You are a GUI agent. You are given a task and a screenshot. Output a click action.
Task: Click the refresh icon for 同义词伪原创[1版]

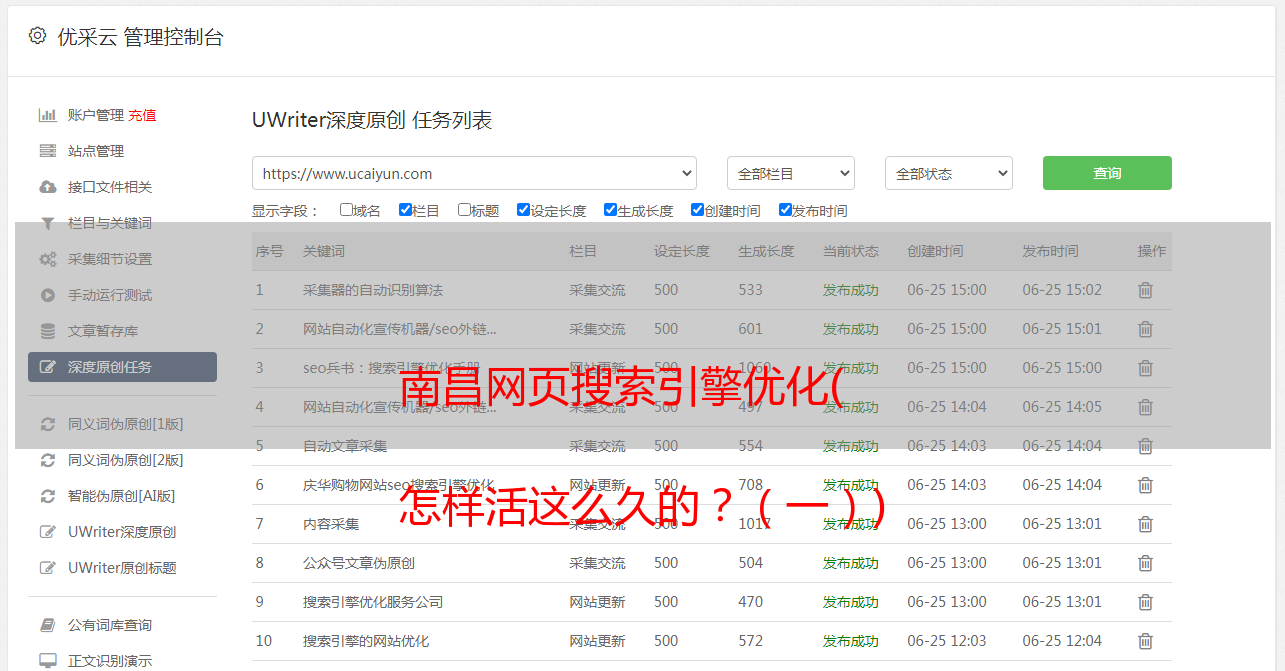tap(47, 424)
